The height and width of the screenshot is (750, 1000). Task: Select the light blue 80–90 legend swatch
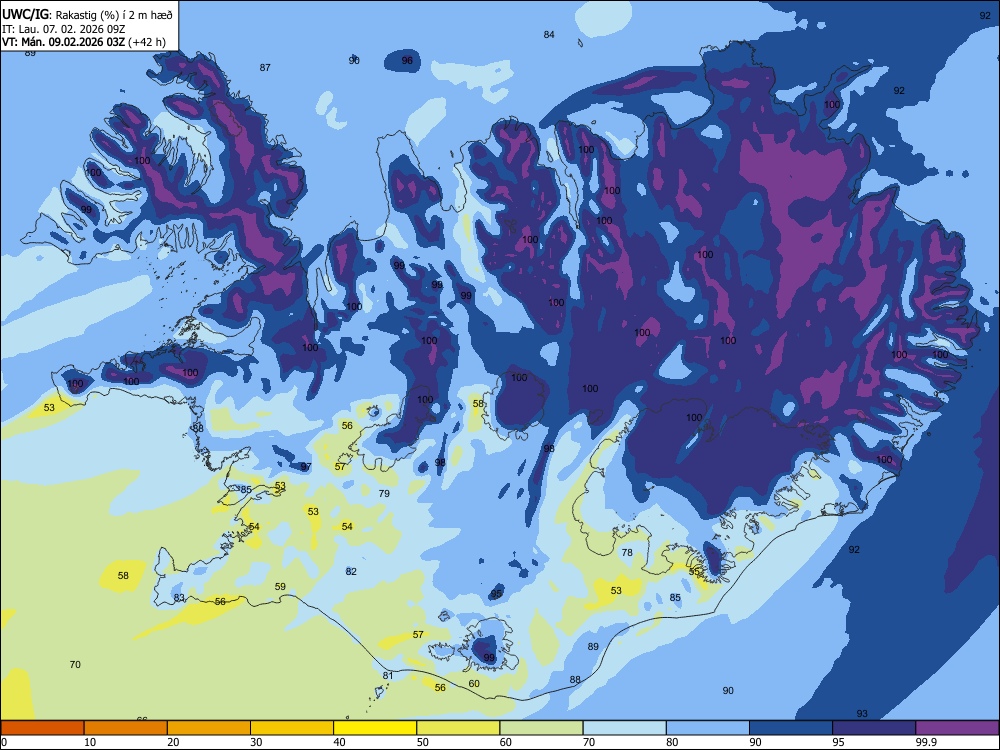tap(708, 728)
